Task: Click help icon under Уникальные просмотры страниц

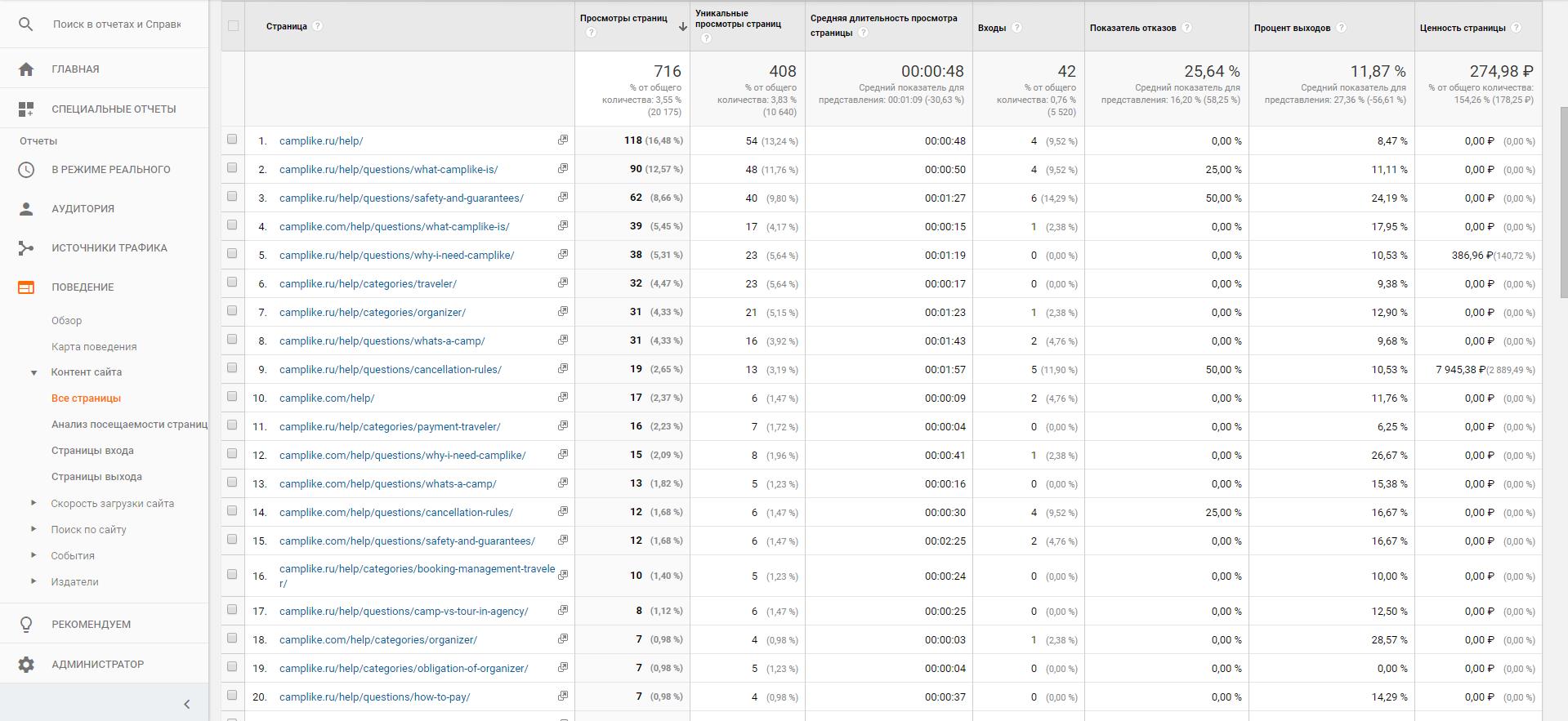Action: (x=706, y=38)
